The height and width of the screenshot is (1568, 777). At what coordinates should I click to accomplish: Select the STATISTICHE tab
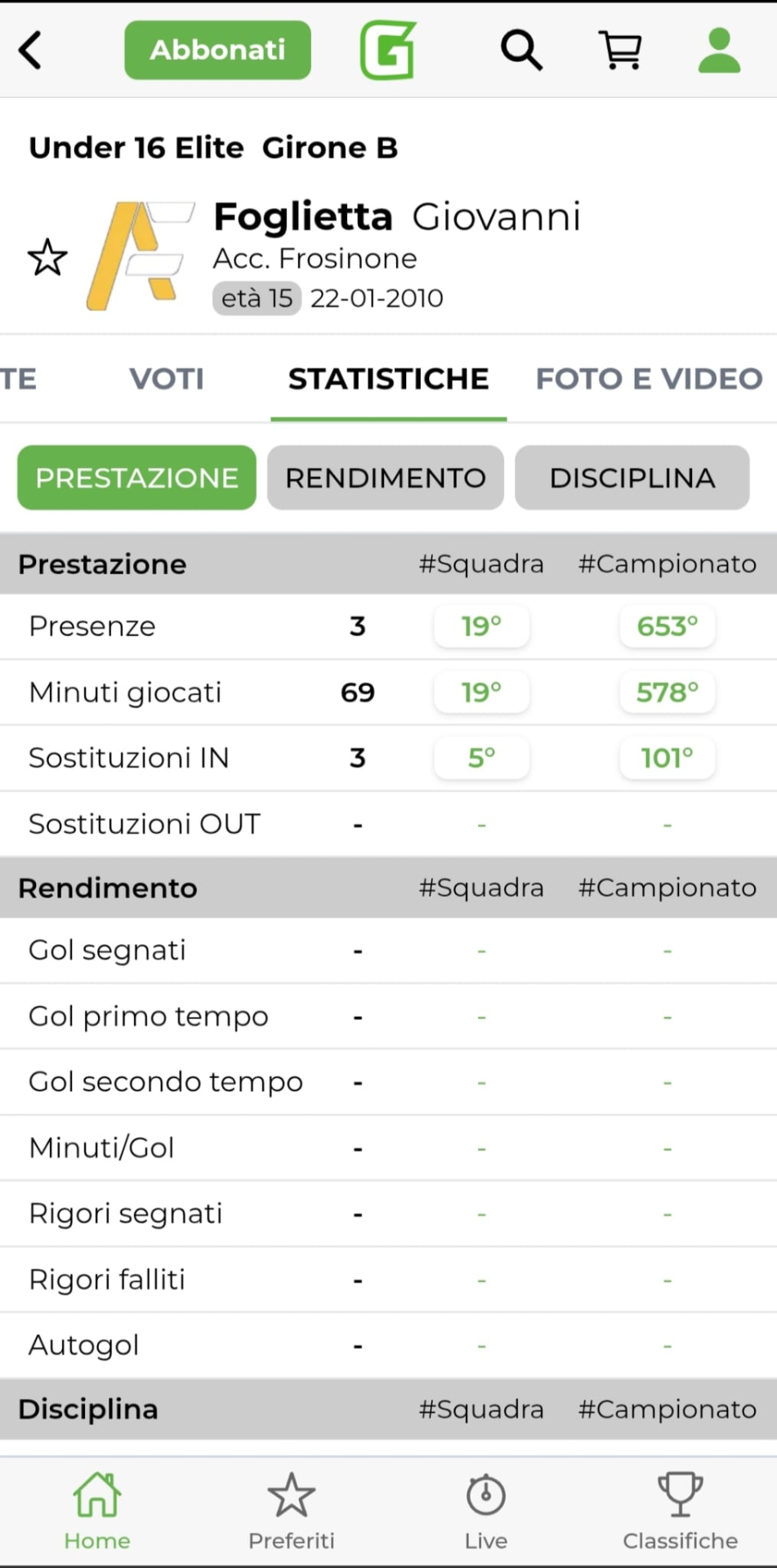click(388, 379)
